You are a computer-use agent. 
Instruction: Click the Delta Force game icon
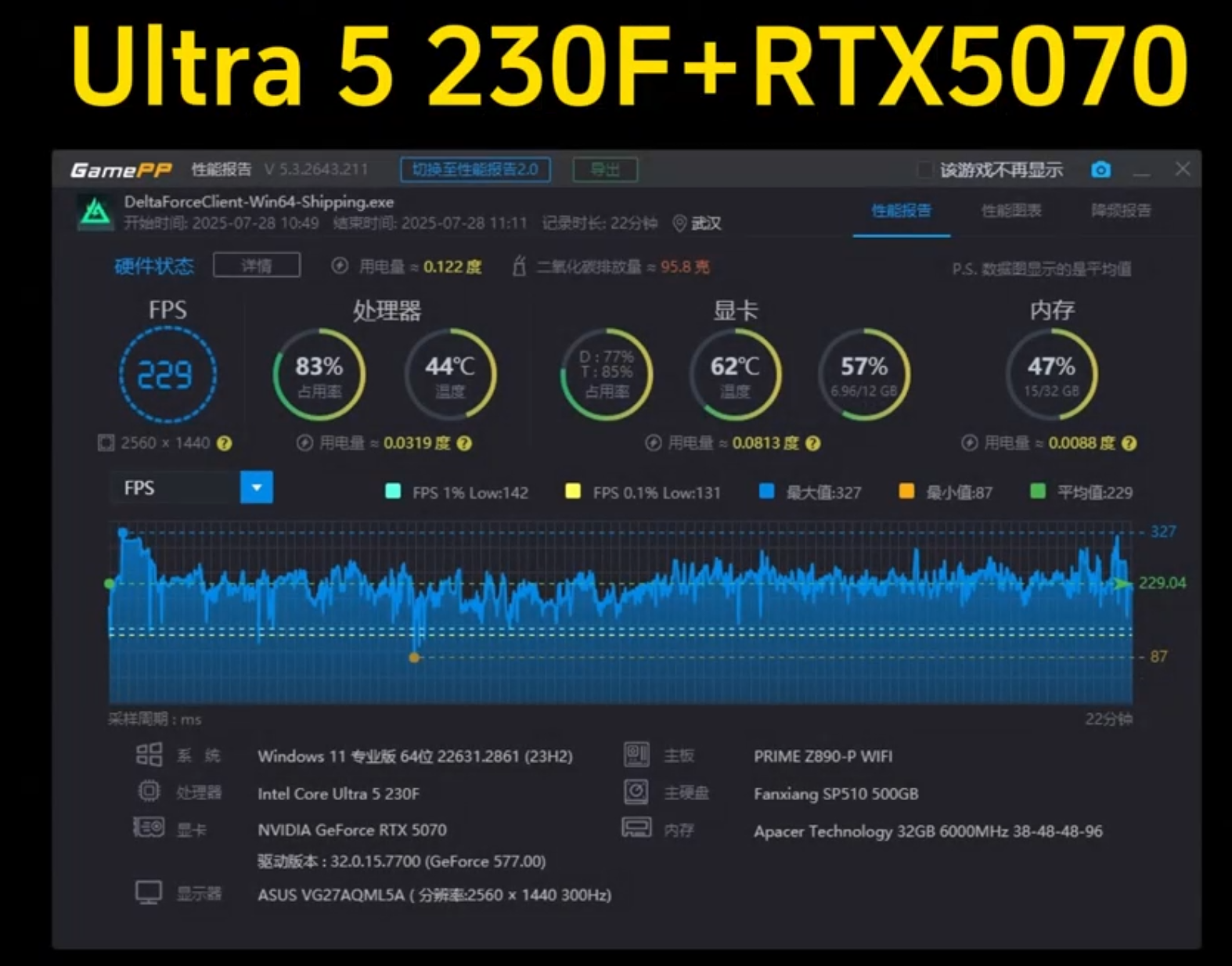pyautogui.click(x=95, y=212)
